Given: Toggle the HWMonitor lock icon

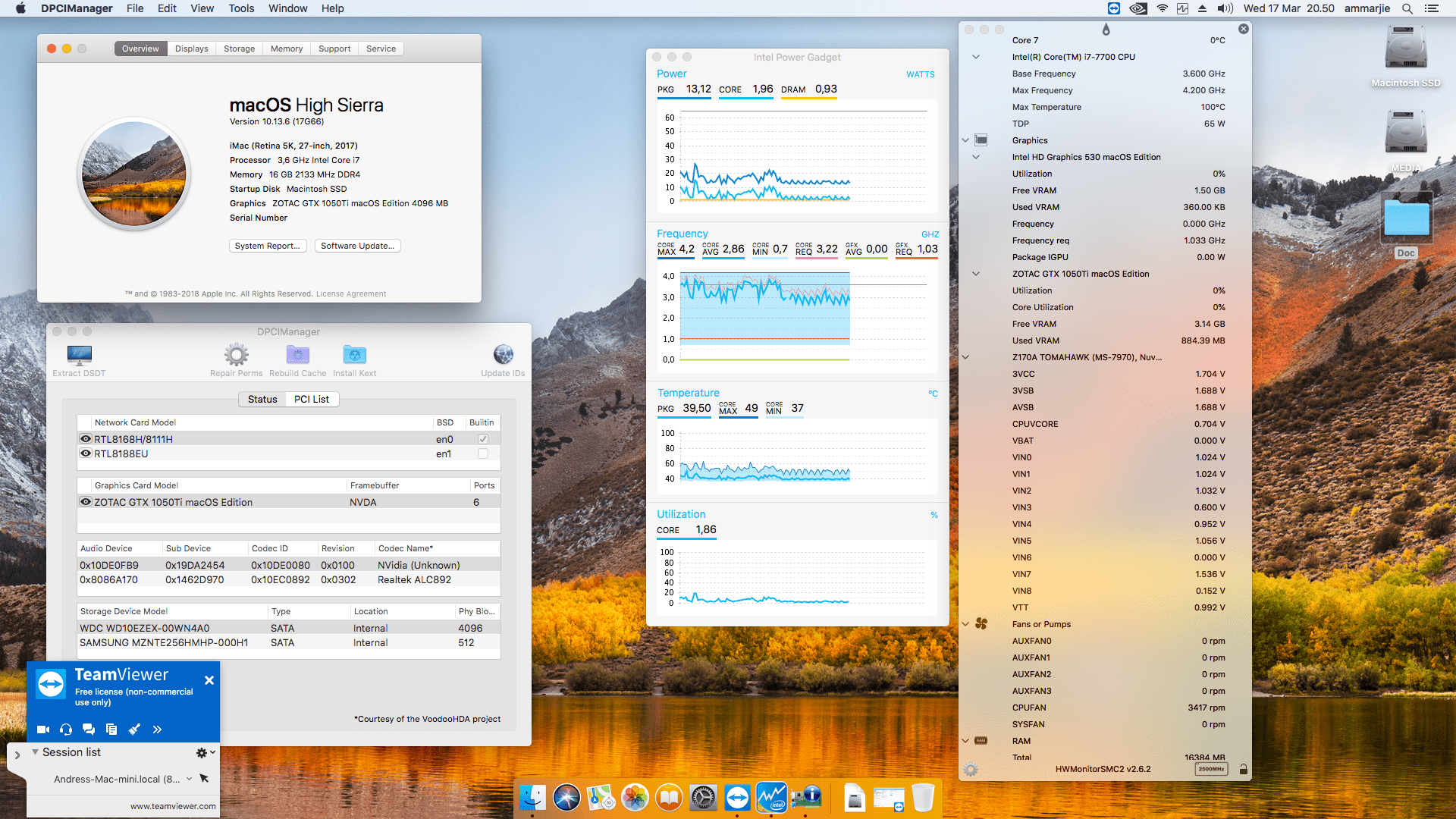Looking at the screenshot, I should (x=1244, y=769).
